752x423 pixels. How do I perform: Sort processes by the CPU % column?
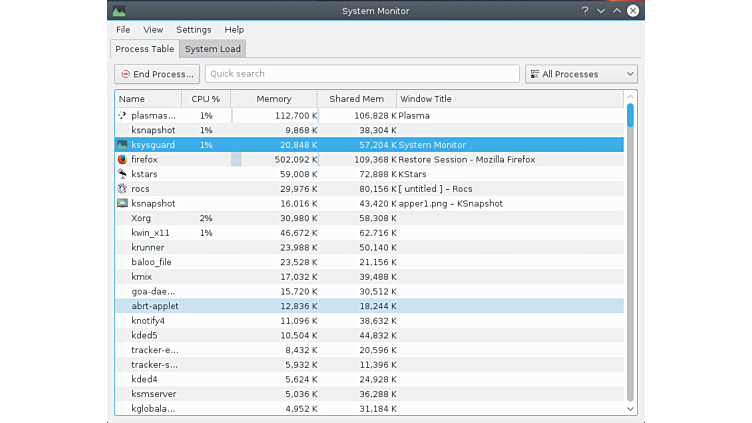click(205, 99)
